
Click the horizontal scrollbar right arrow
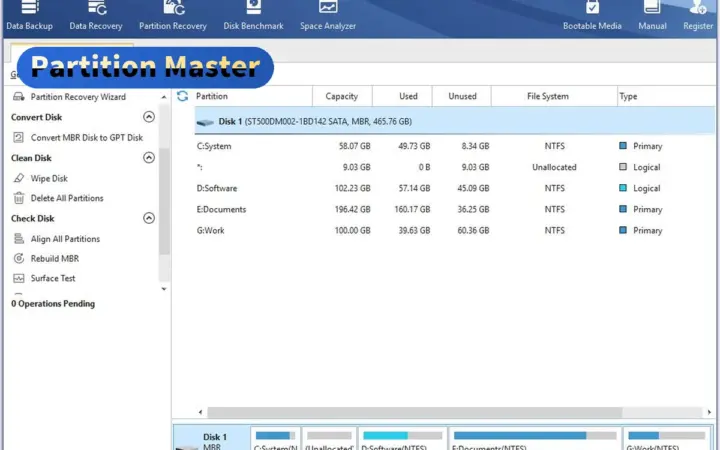click(709, 412)
